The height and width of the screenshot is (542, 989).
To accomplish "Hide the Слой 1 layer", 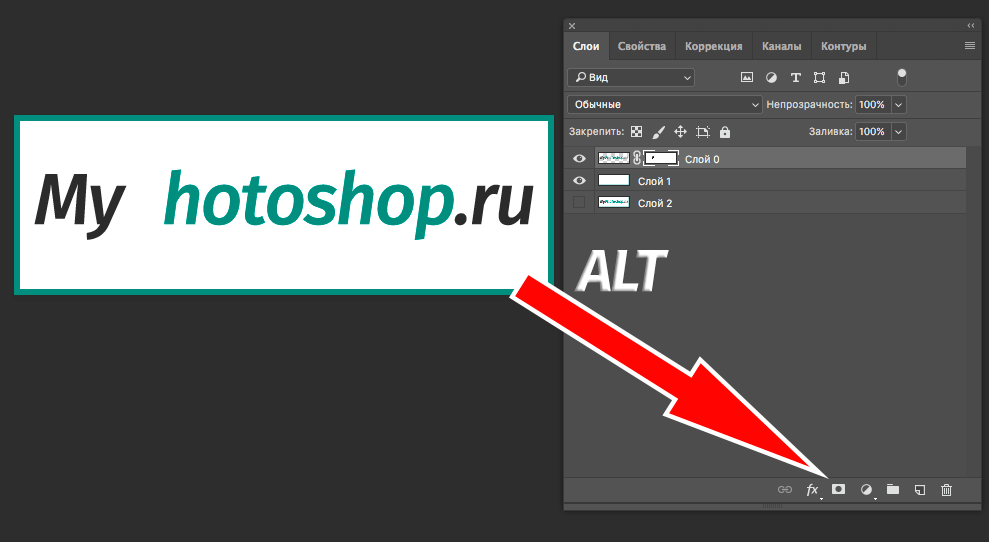I will pyautogui.click(x=579, y=181).
